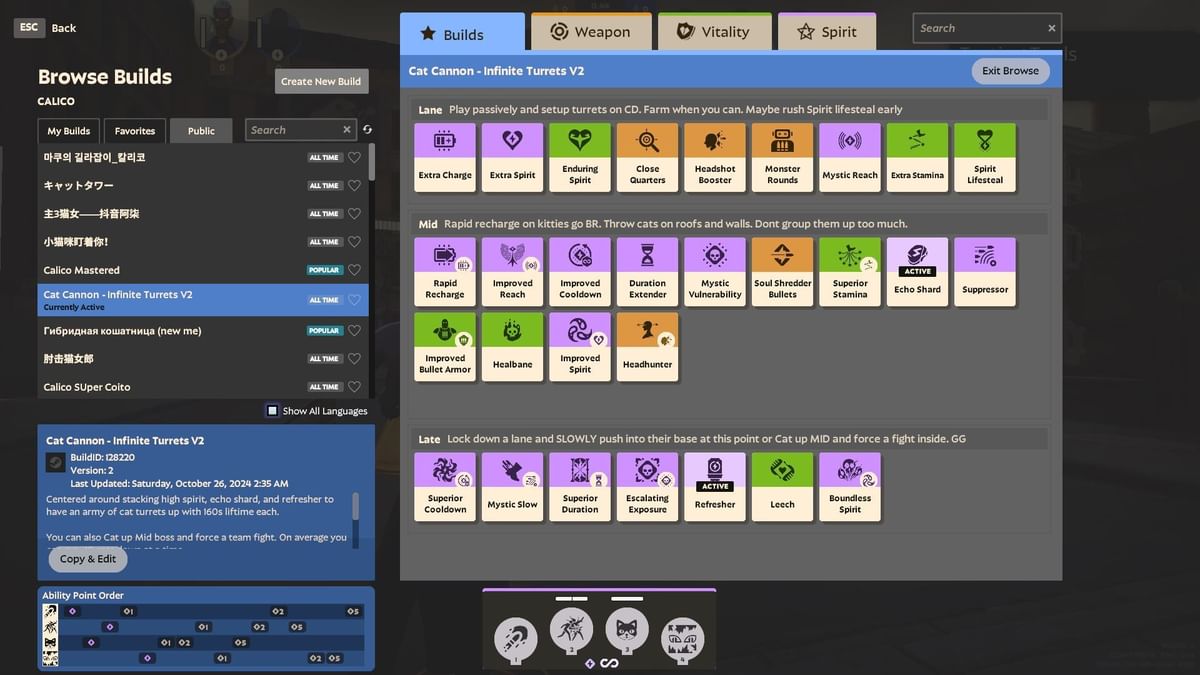Switch to the Weapon tab

click(x=591, y=32)
